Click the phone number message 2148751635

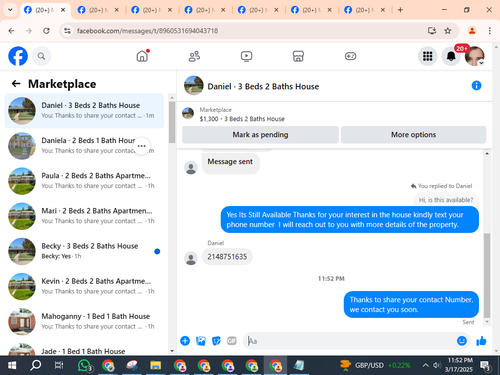[x=227, y=257]
